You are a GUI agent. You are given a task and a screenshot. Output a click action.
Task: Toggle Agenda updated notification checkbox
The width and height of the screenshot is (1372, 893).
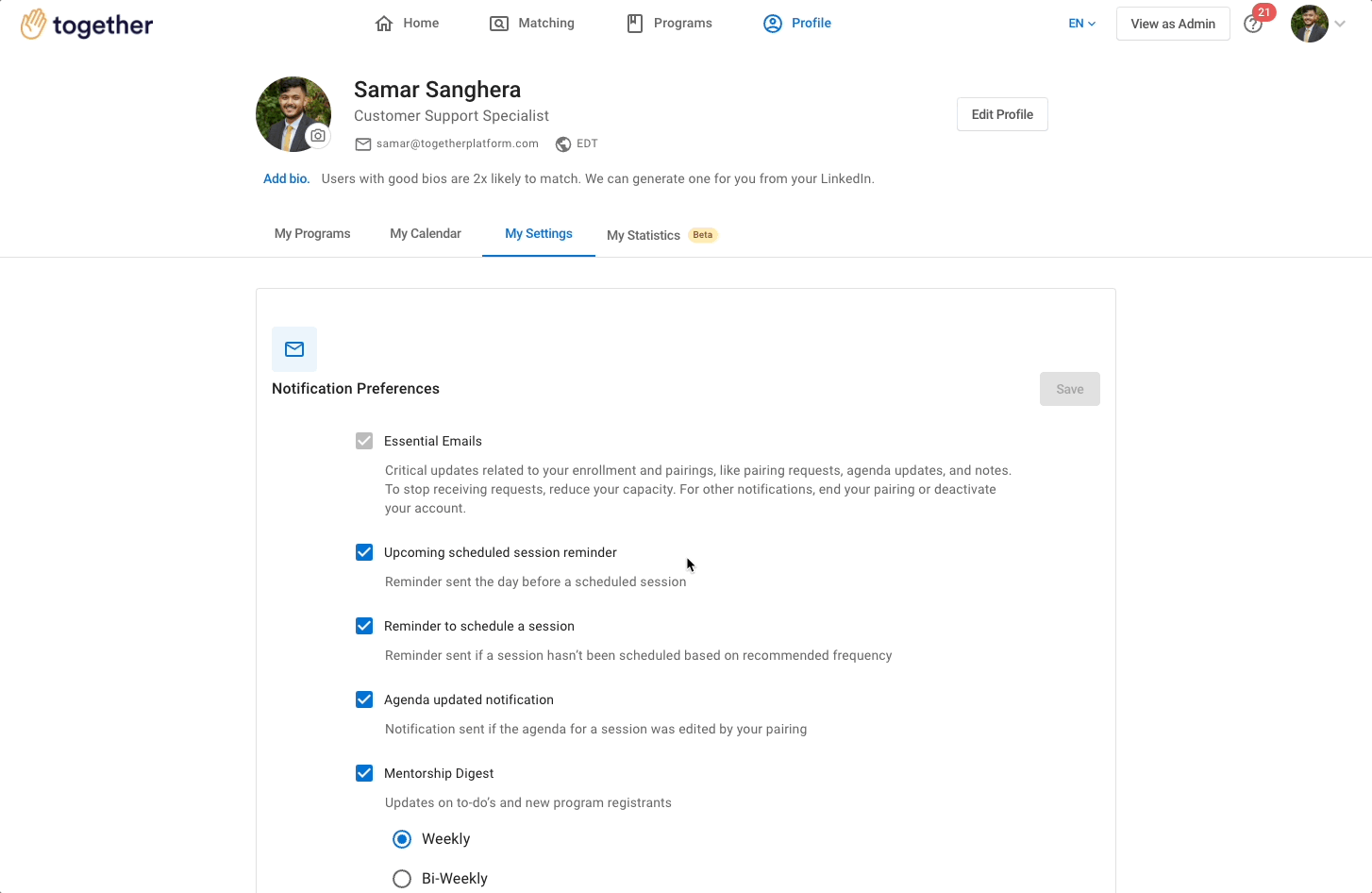pos(364,699)
